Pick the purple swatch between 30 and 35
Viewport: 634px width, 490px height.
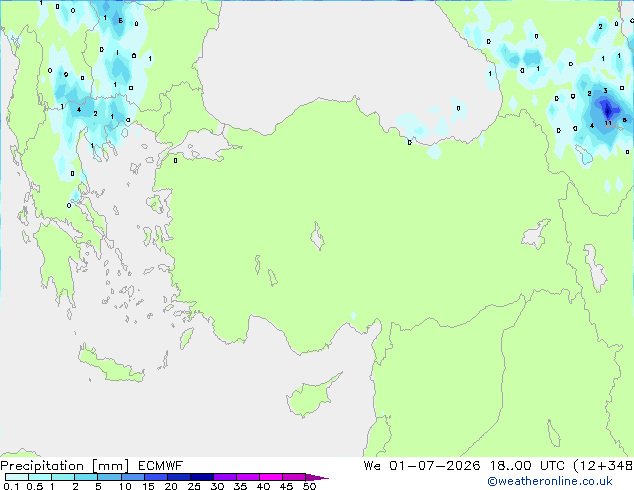pos(225,477)
